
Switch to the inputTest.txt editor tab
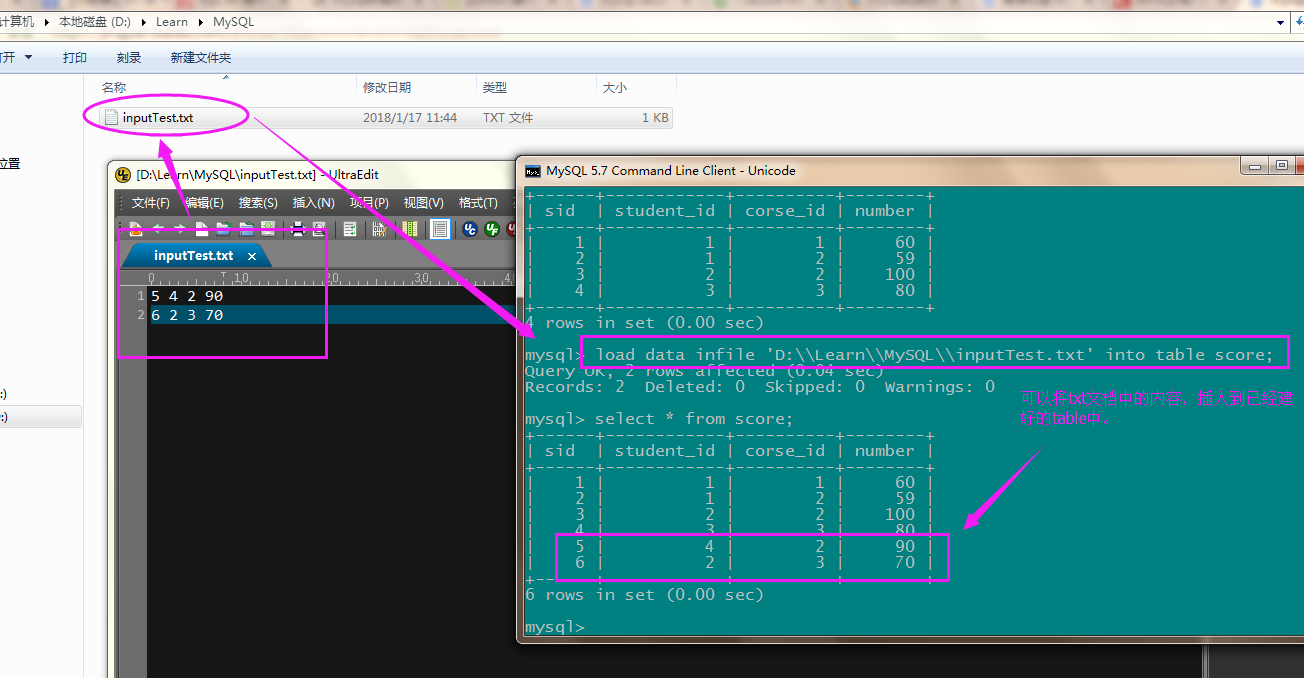click(x=193, y=256)
